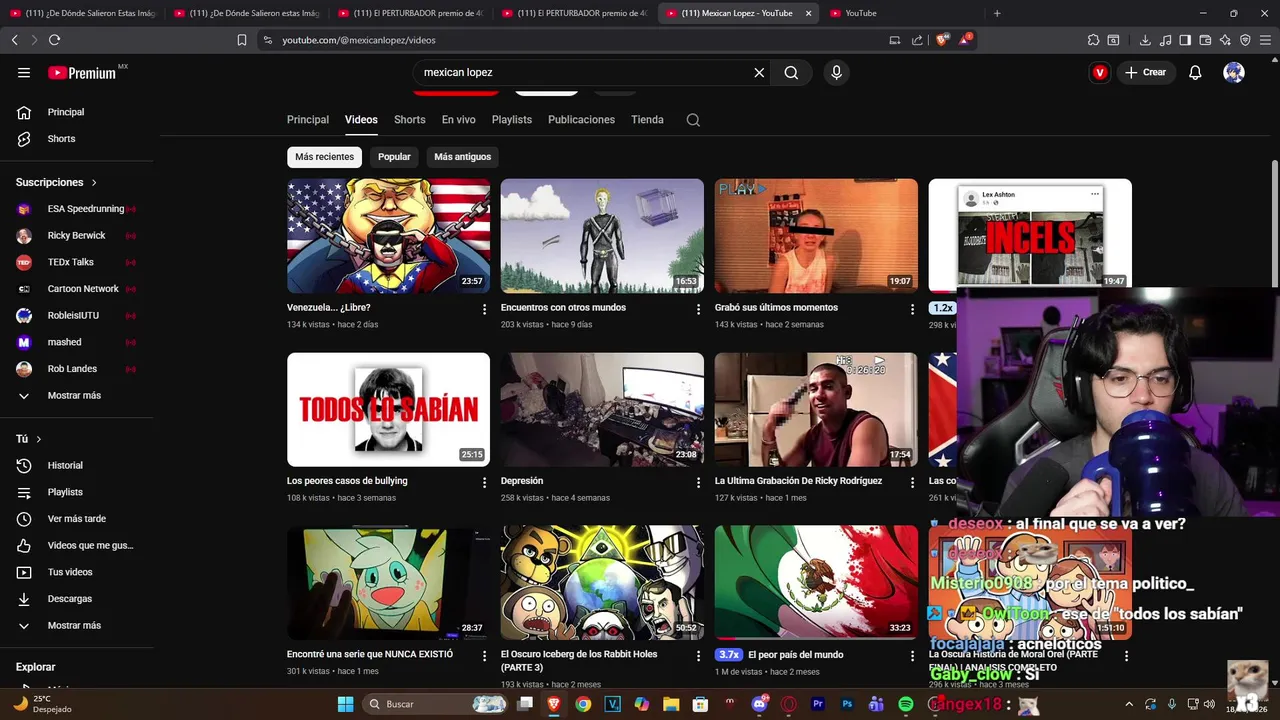Screen dimensions: 1280x720
Task: Open the browser main menu (three lines)
Action: (1265, 40)
